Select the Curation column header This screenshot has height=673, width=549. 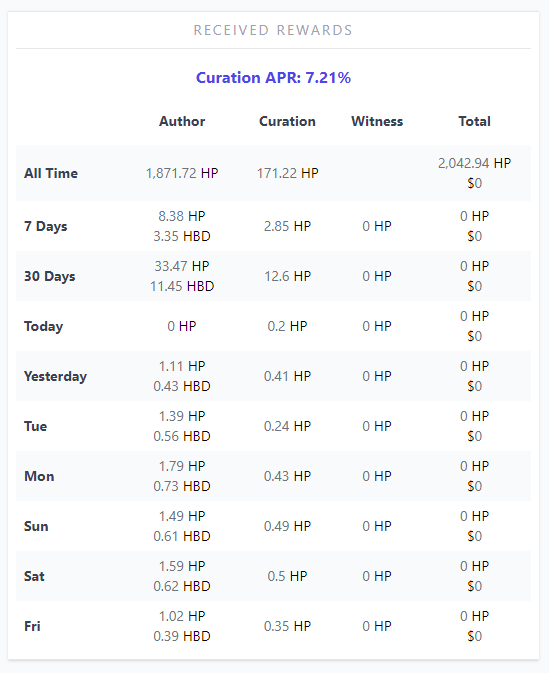point(287,121)
